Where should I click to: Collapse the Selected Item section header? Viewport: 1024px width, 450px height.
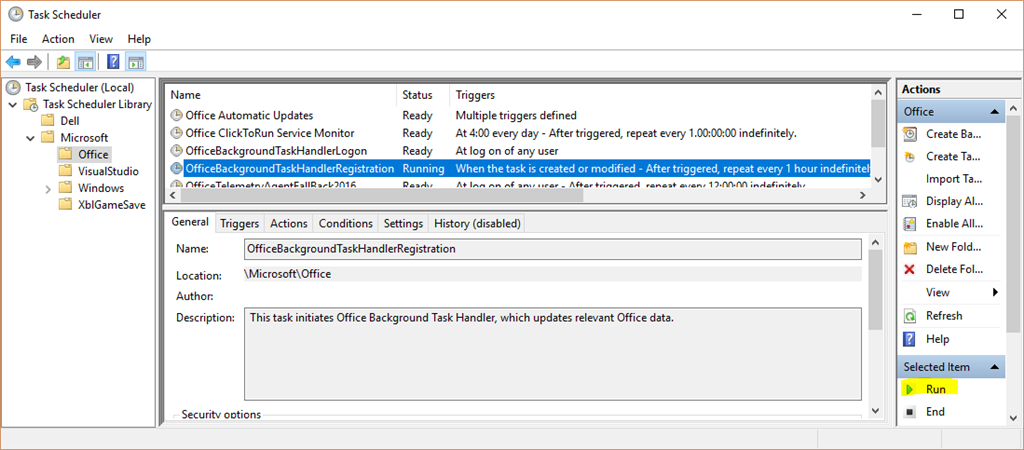[995, 367]
